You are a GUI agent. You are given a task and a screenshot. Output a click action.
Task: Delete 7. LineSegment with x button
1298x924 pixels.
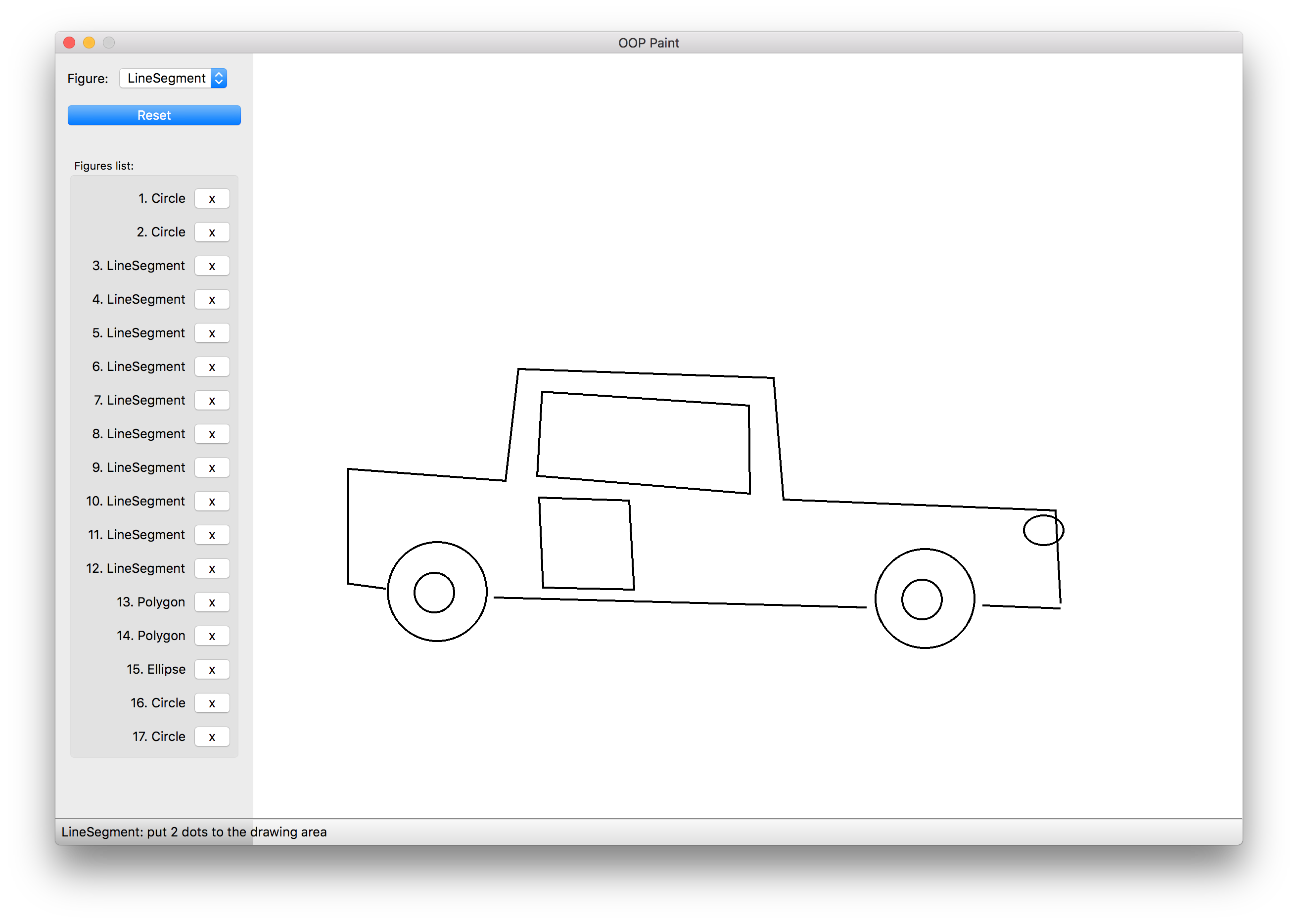click(212, 400)
